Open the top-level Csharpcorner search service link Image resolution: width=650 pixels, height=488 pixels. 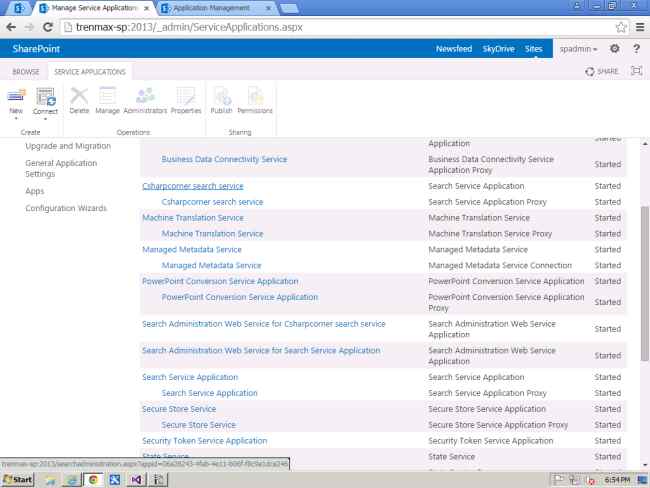point(193,186)
